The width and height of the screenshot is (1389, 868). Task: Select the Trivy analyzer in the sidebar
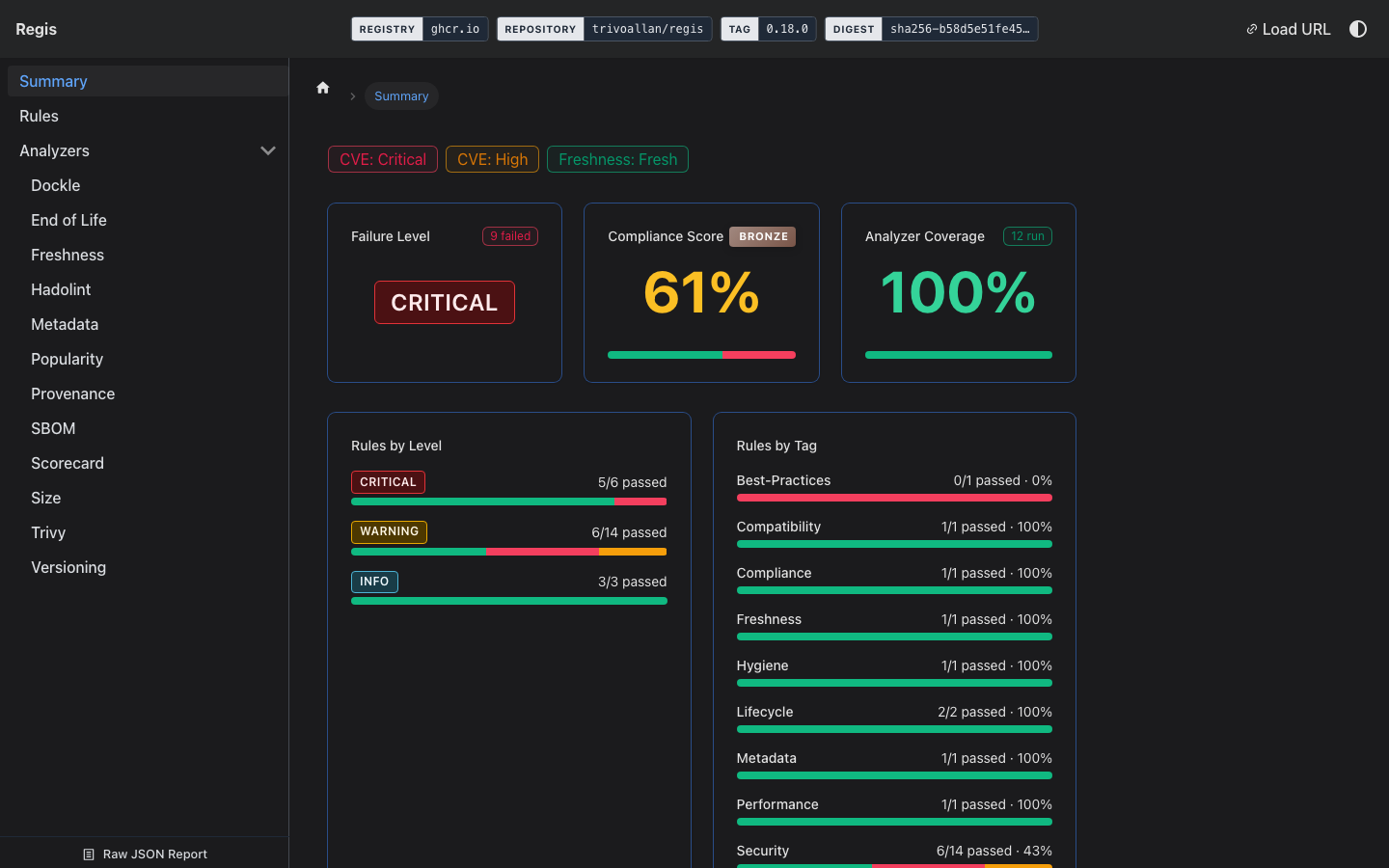pyautogui.click(x=48, y=532)
